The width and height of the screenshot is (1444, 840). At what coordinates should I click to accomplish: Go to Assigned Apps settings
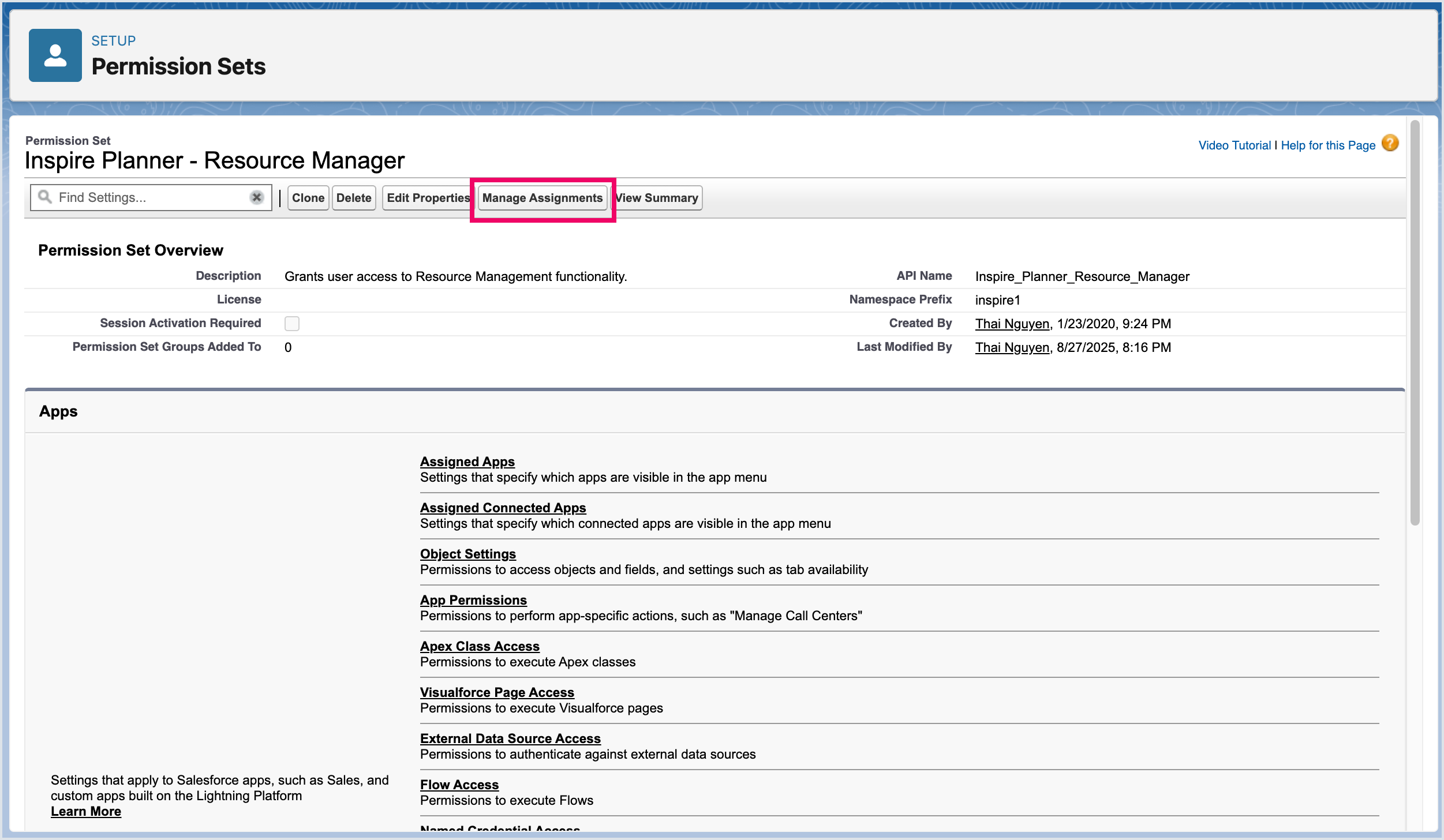tap(467, 462)
